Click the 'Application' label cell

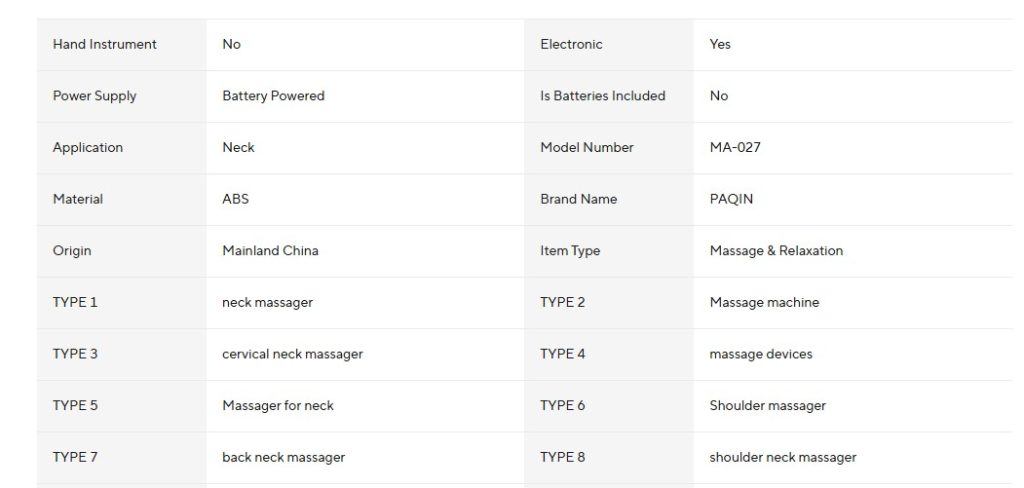coord(87,147)
